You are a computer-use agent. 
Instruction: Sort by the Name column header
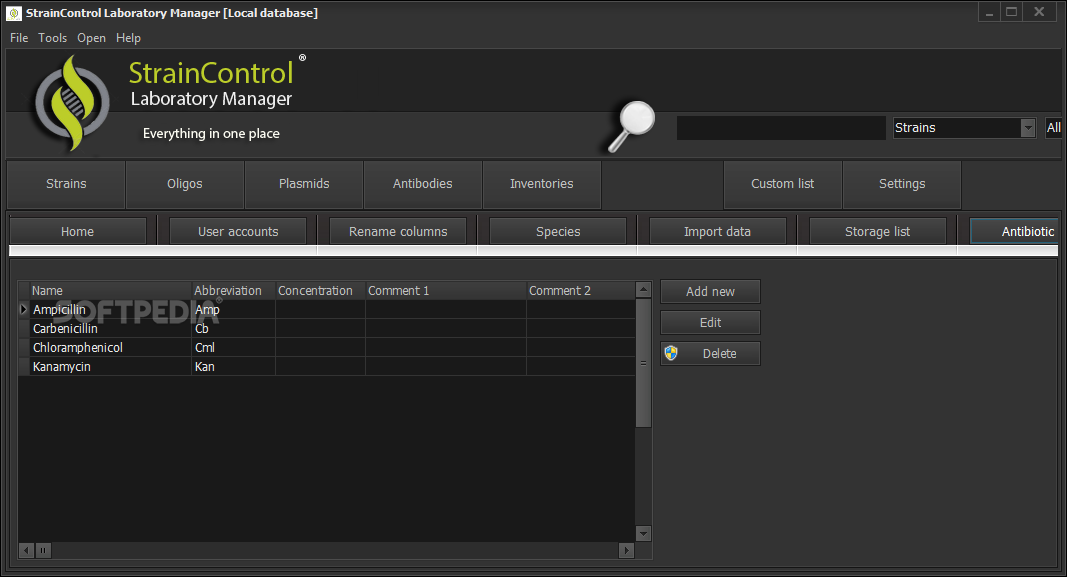pos(111,291)
